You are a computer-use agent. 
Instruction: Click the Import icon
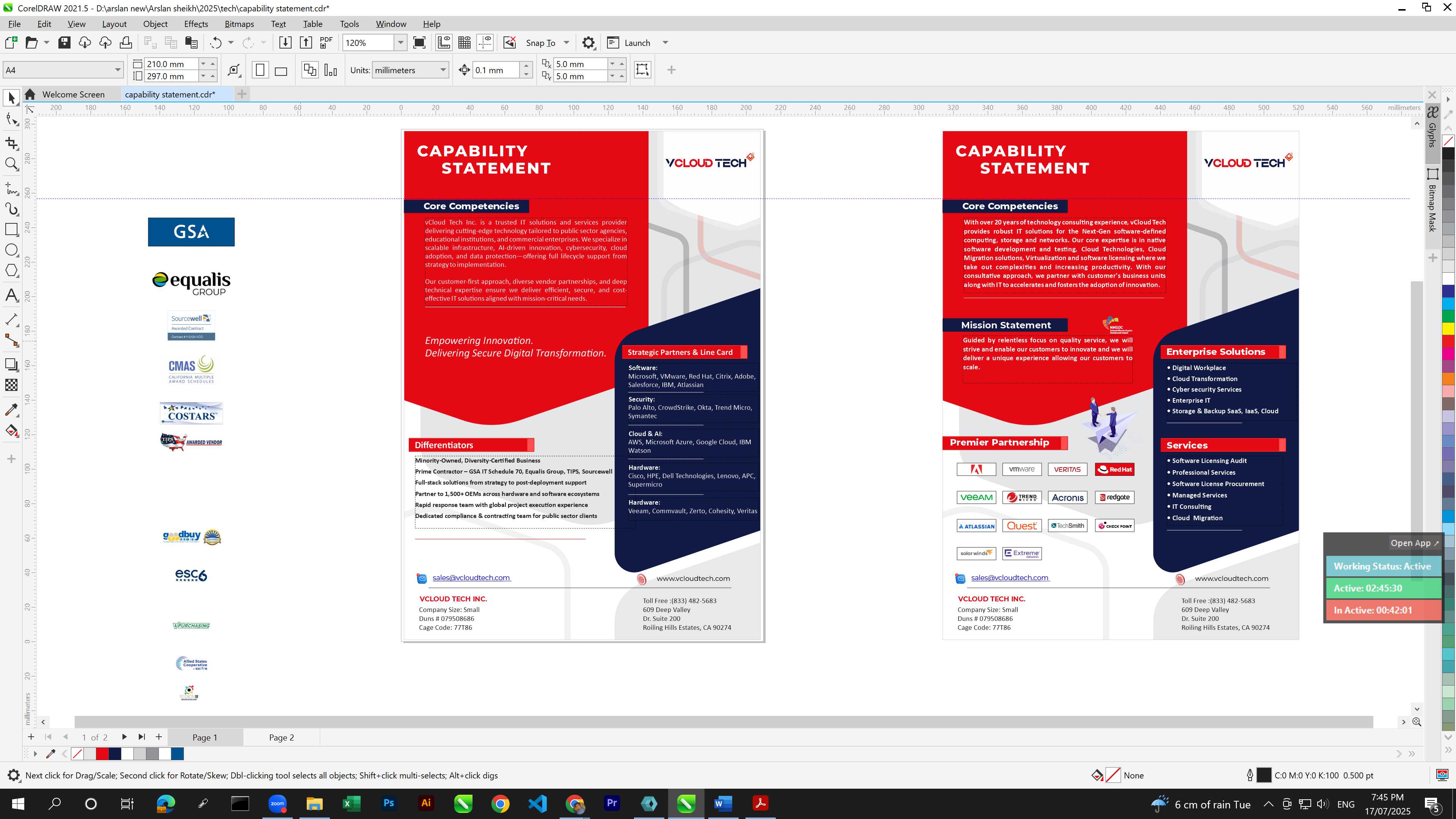286,43
